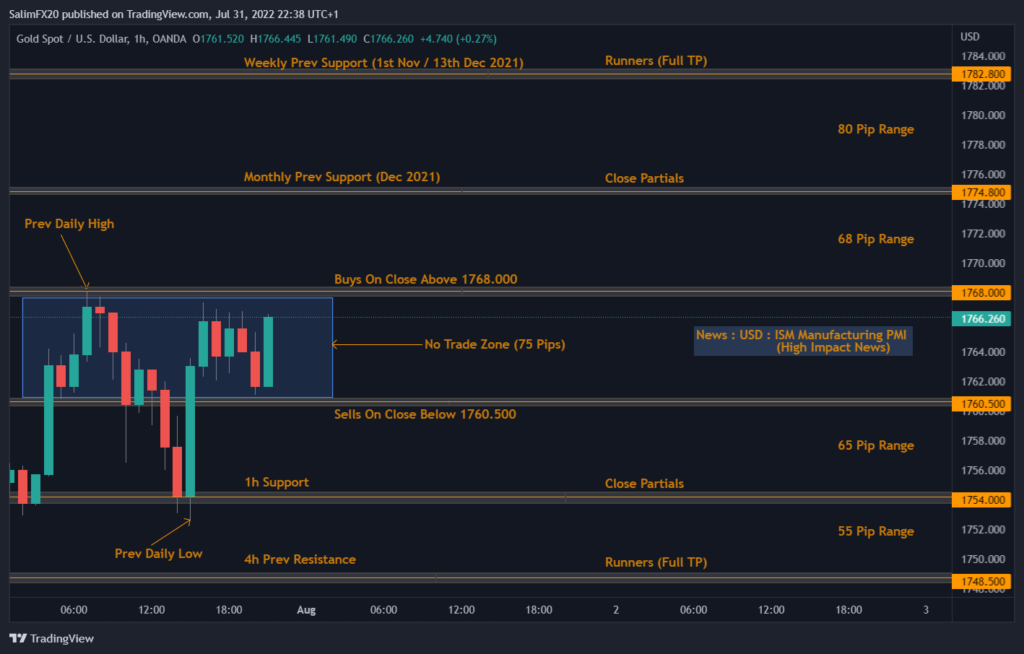Click the green current price tag 1766.260

(x=981, y=316)
